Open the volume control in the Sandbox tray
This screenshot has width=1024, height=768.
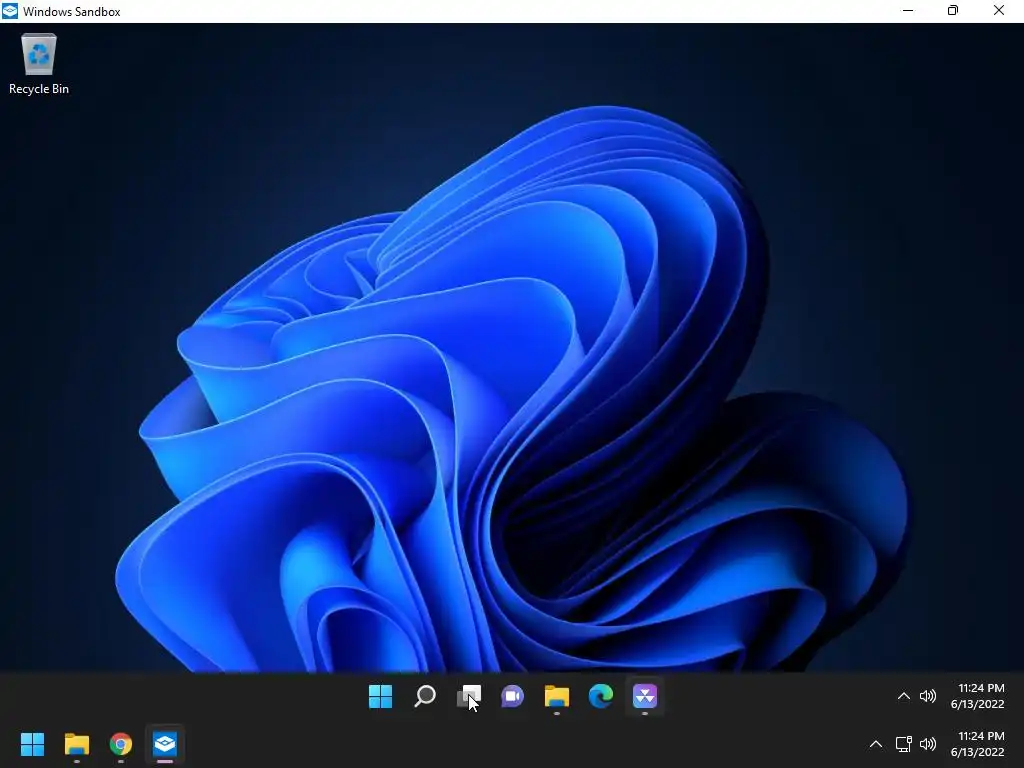(x=927, y=696)
